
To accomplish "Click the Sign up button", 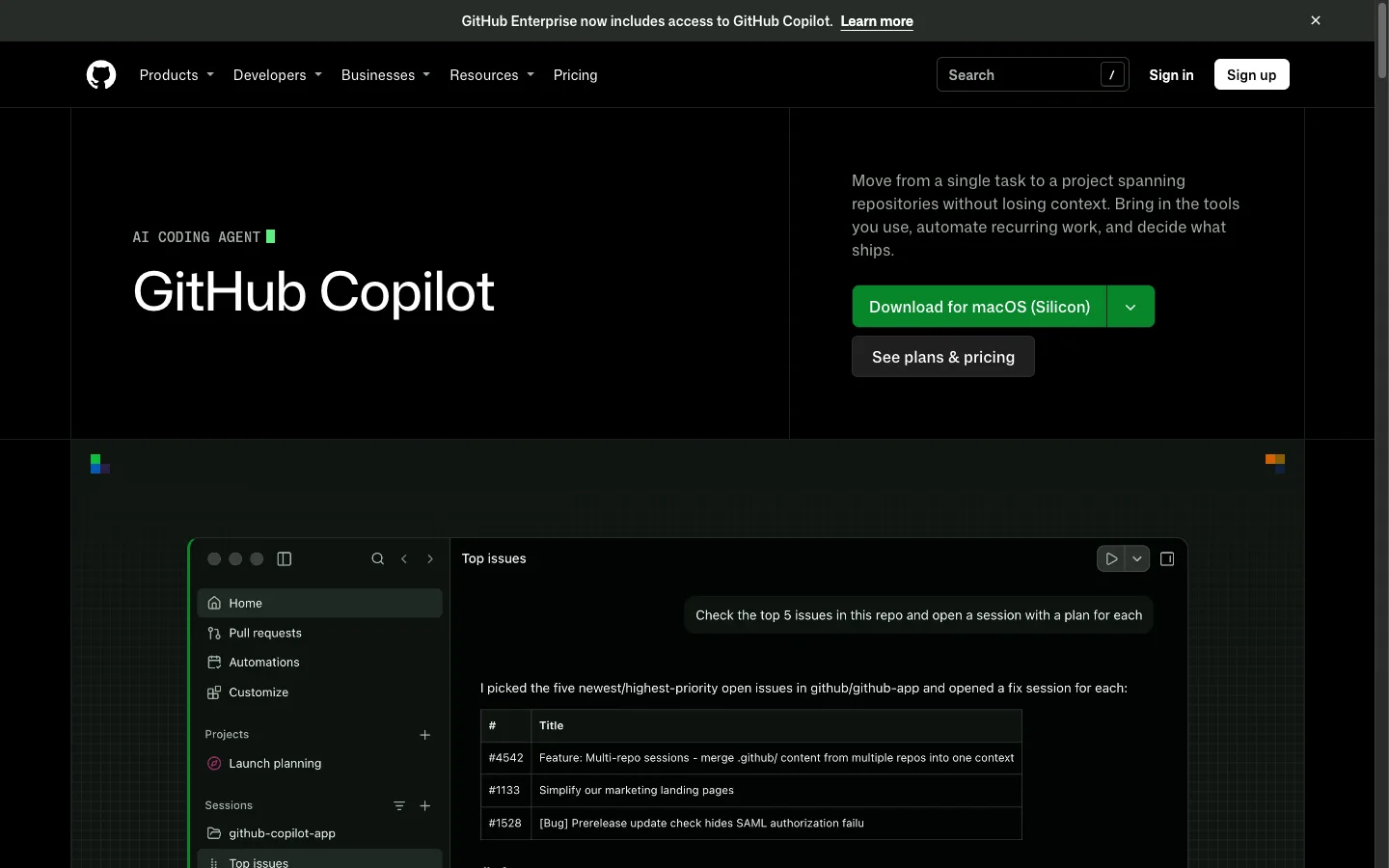I will (1252, 74).
